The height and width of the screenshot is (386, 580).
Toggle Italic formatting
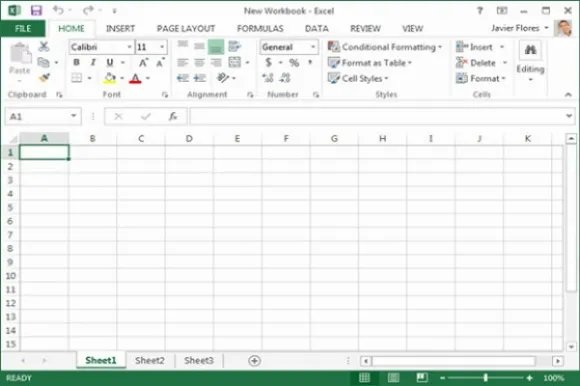click(x=93, y=62)
